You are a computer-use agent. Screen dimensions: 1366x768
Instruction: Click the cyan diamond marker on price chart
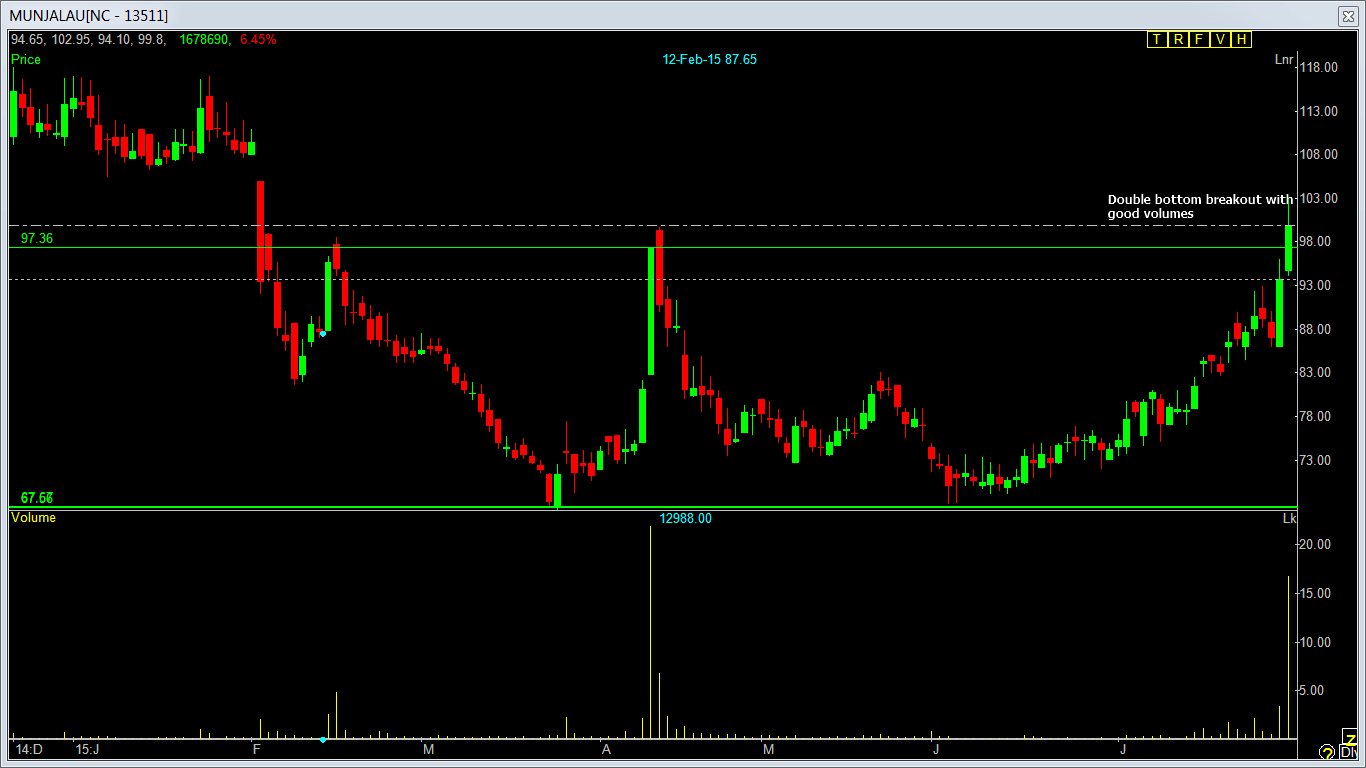click(x=322, y=333)
